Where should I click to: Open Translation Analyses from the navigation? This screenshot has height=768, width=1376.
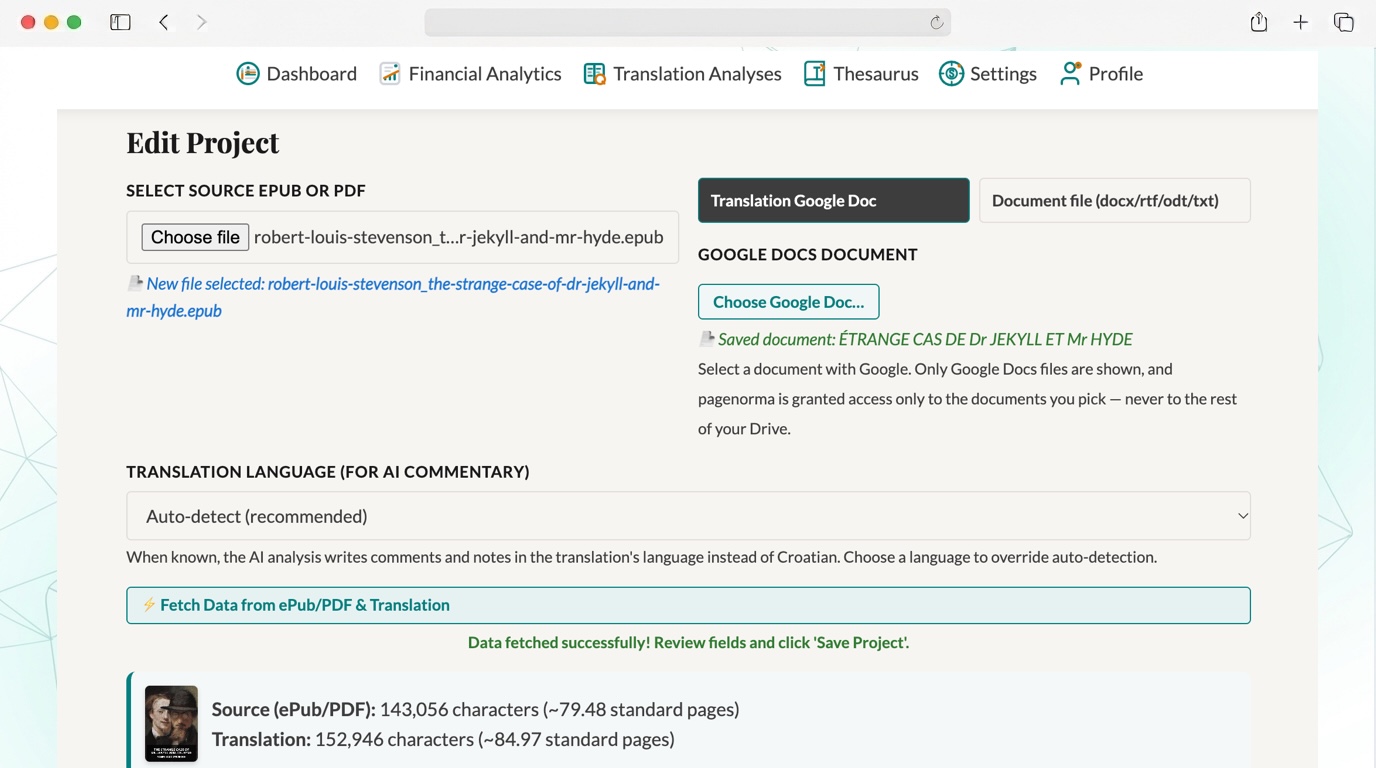click(x=683, y=73)
